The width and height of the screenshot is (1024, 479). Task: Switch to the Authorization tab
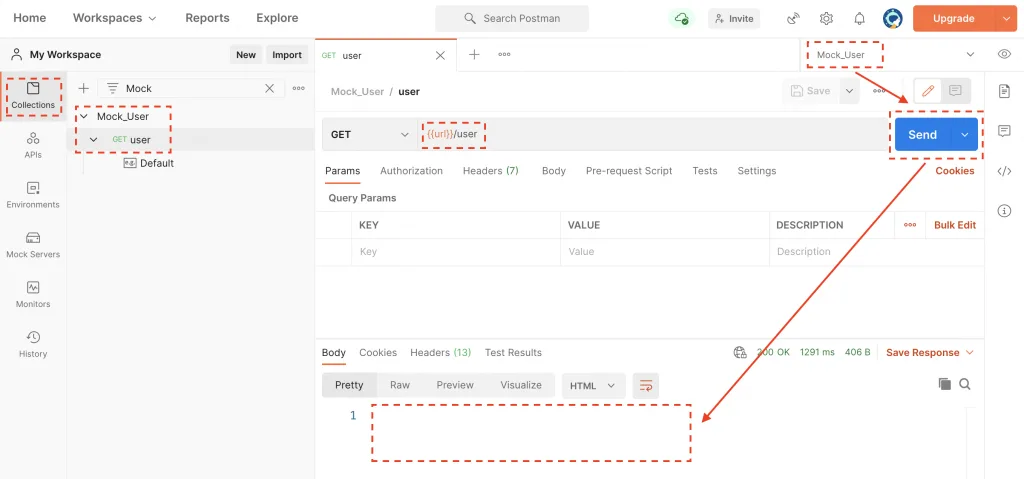[411, 171]
